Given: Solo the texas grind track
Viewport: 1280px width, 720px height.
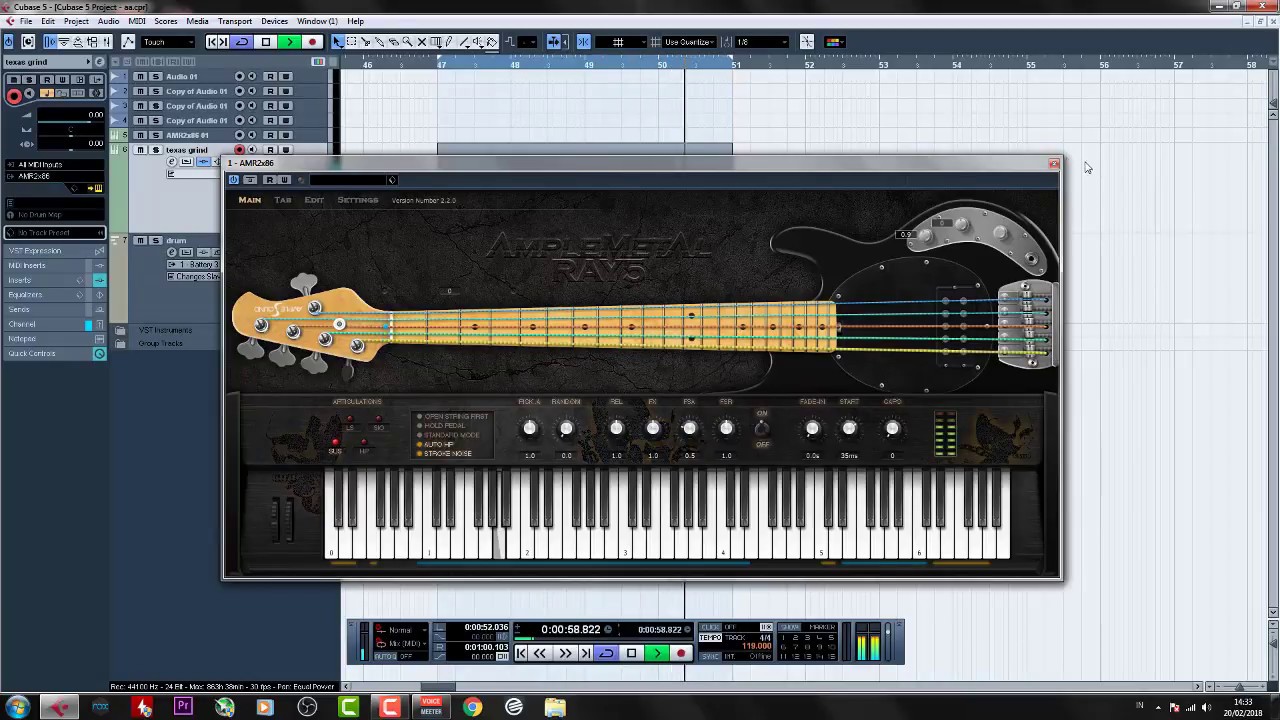Looking at the screenshot, I should point(155,150).
